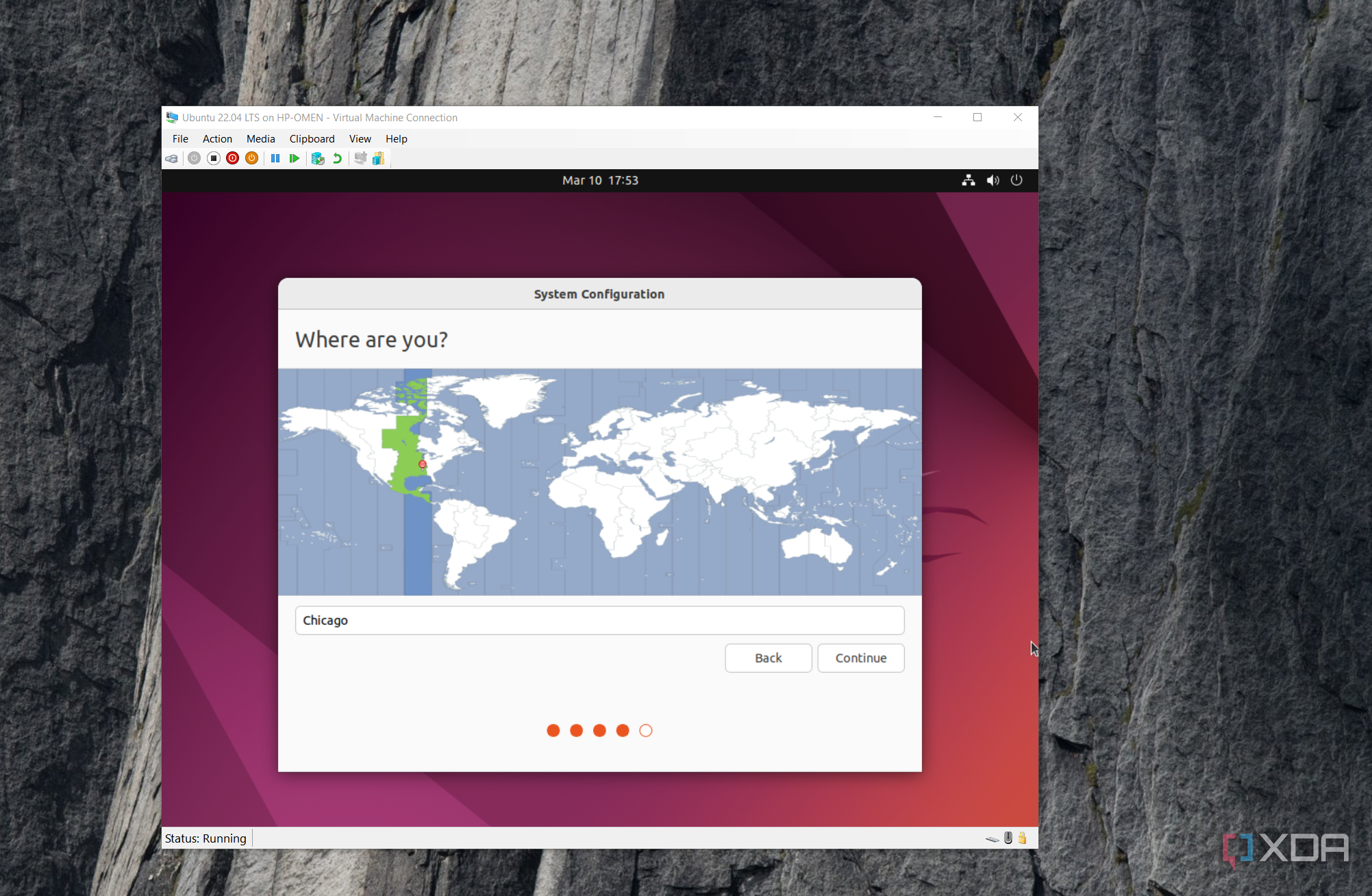Click the green Reset/resume play icon
This screenshot has height=896, width=1372.
(x=295, y=159)
